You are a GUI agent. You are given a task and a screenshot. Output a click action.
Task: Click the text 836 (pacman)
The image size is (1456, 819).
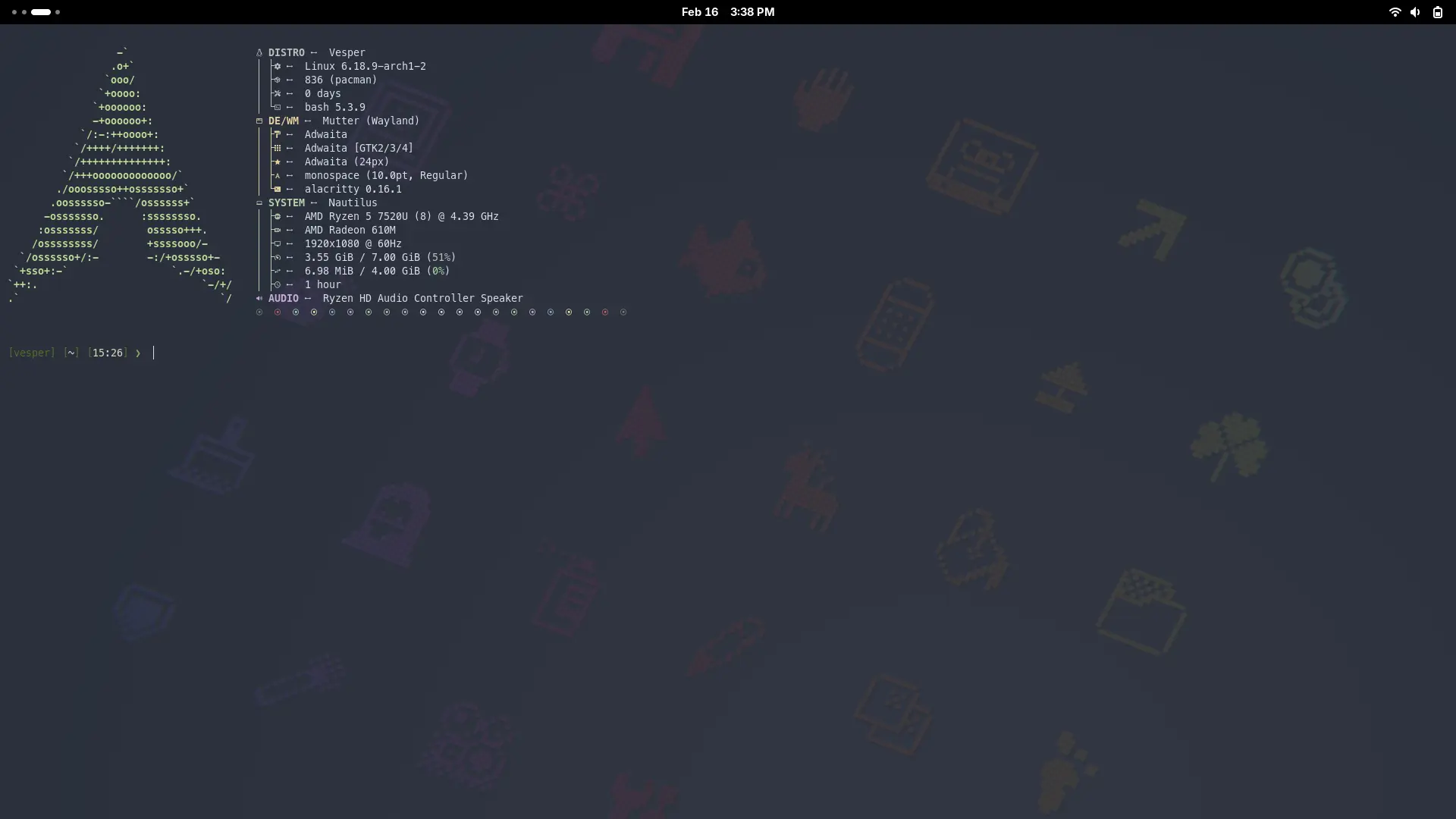(341, 80)
